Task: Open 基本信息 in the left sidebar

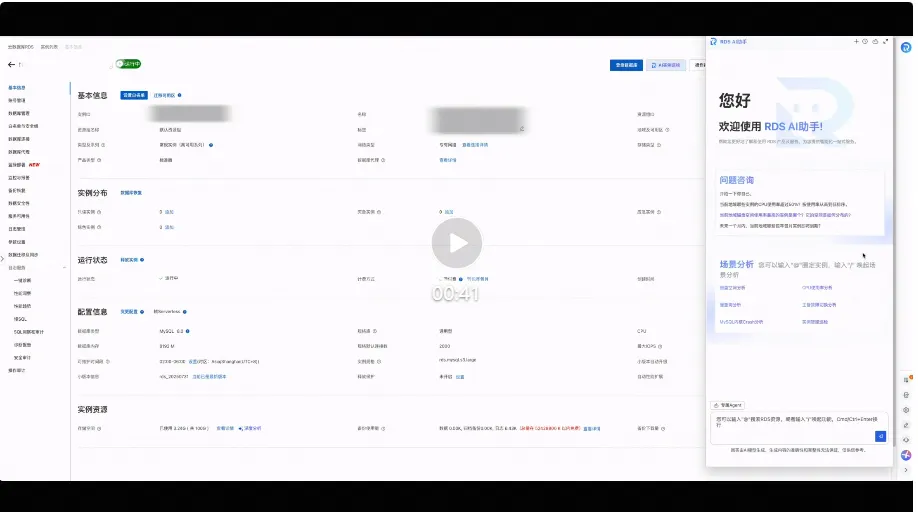Action: [x=17, y=88]
